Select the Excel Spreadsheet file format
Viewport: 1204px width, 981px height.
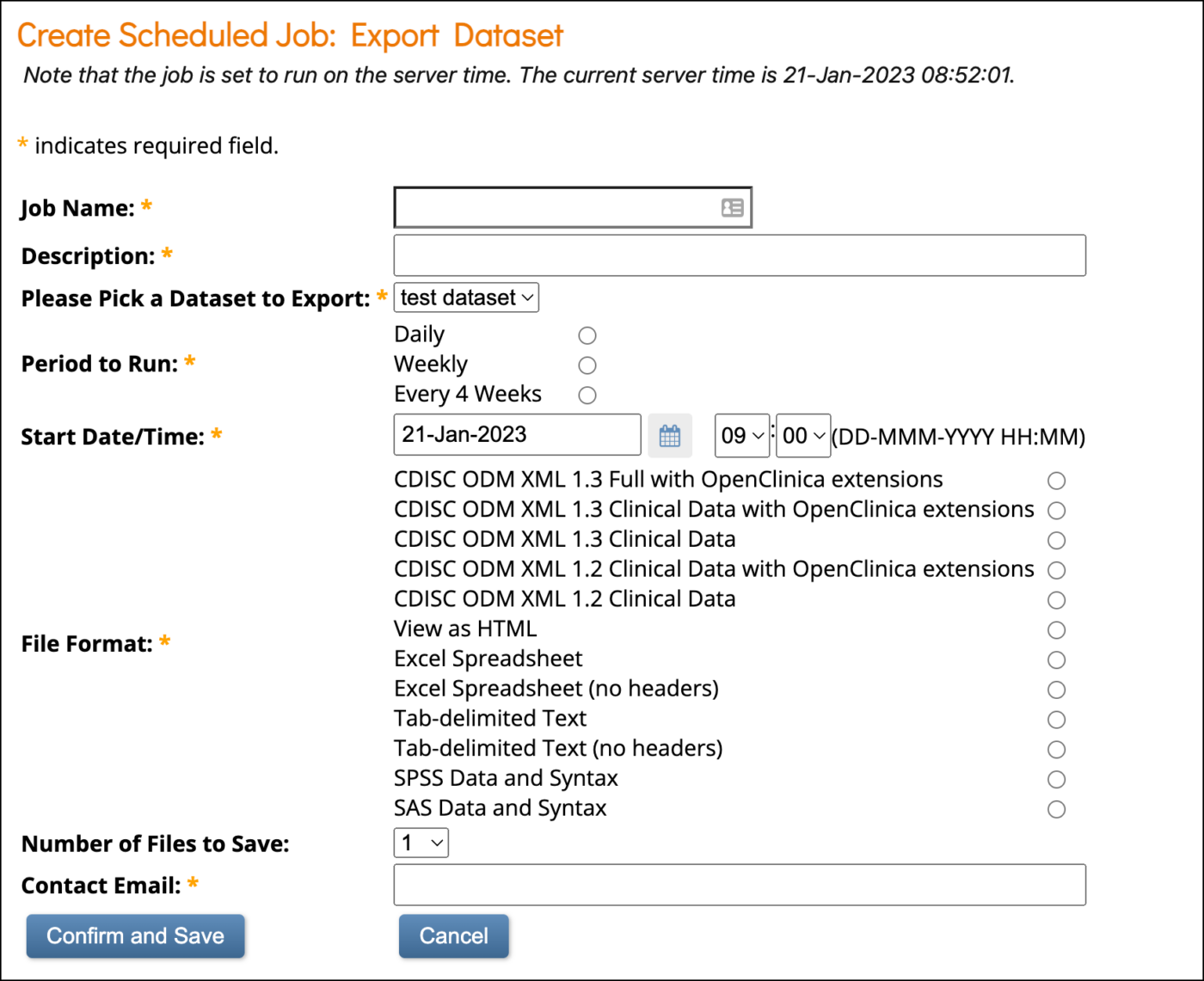(1056, 659)
